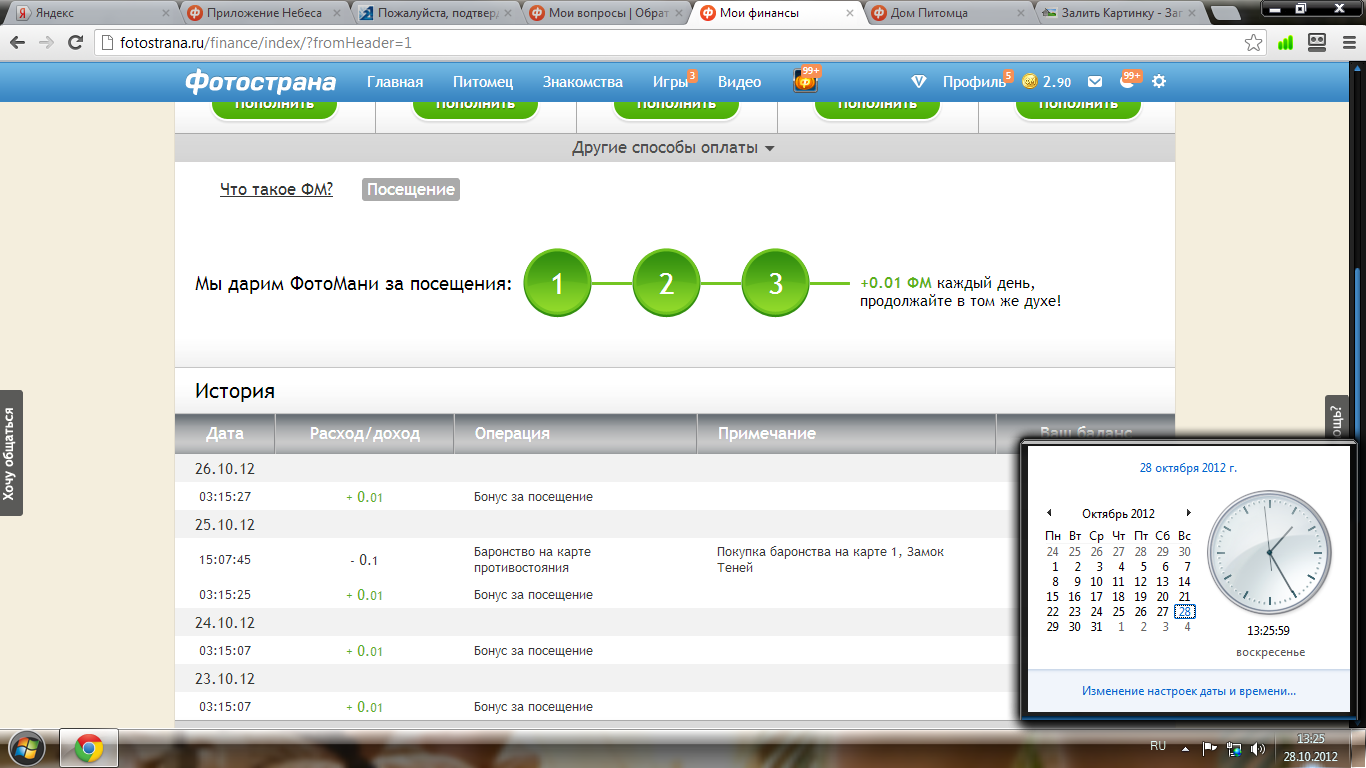Open Питомец in site menu
The width and height of the screenshot is (1366, 768).
(x=483, y=82)
